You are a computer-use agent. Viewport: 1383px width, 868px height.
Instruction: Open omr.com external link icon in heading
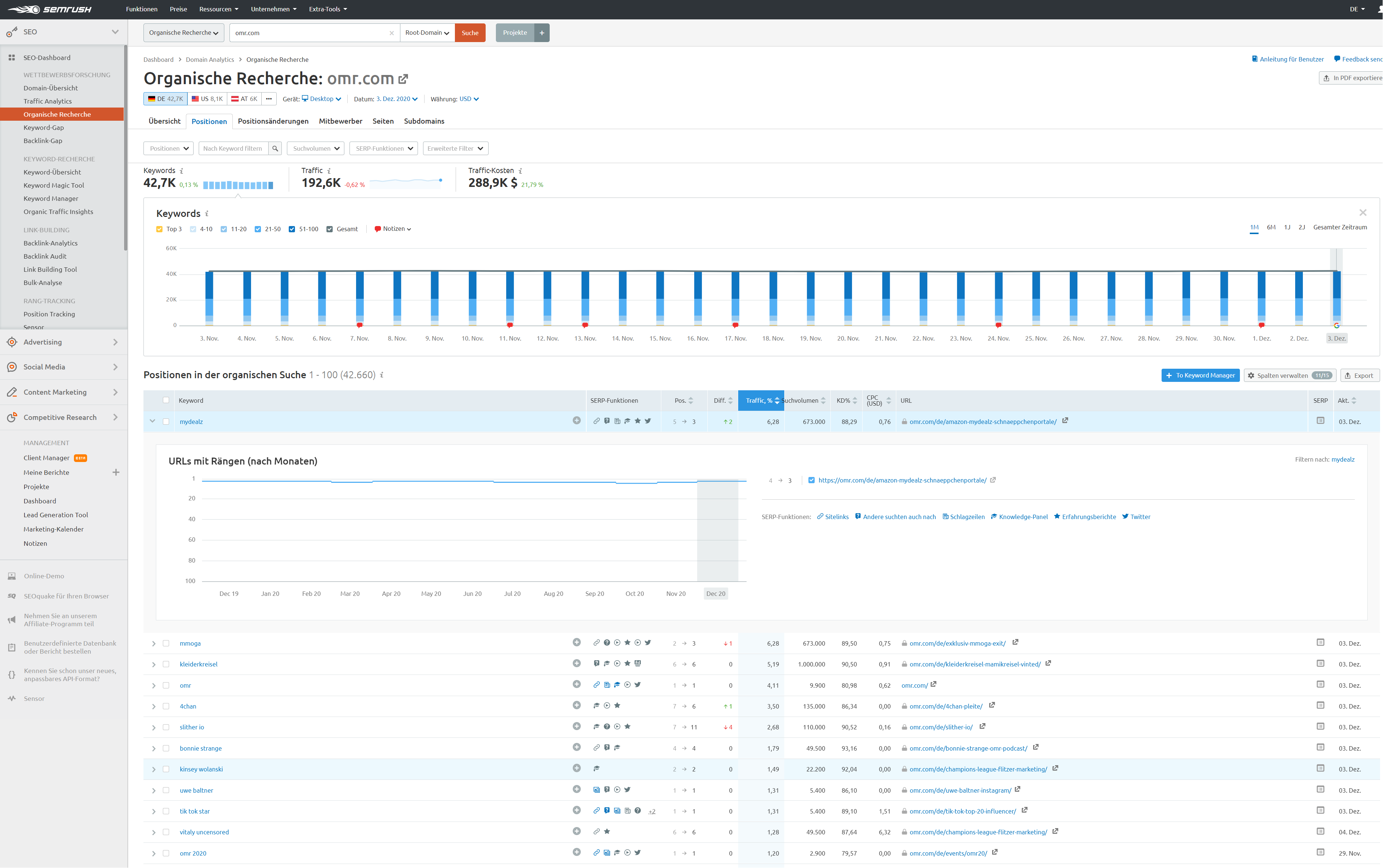(x=404, y=79)
